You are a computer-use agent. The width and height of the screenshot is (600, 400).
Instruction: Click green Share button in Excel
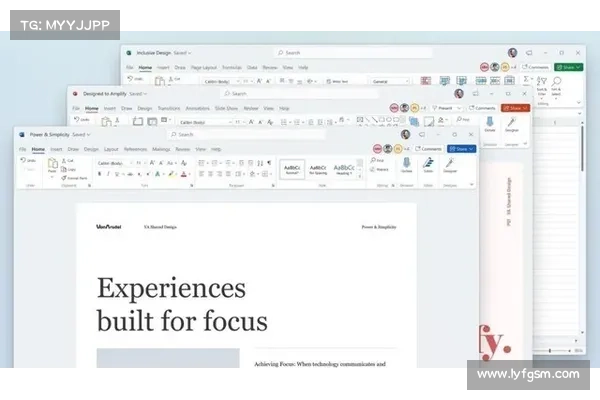[569, 67]
